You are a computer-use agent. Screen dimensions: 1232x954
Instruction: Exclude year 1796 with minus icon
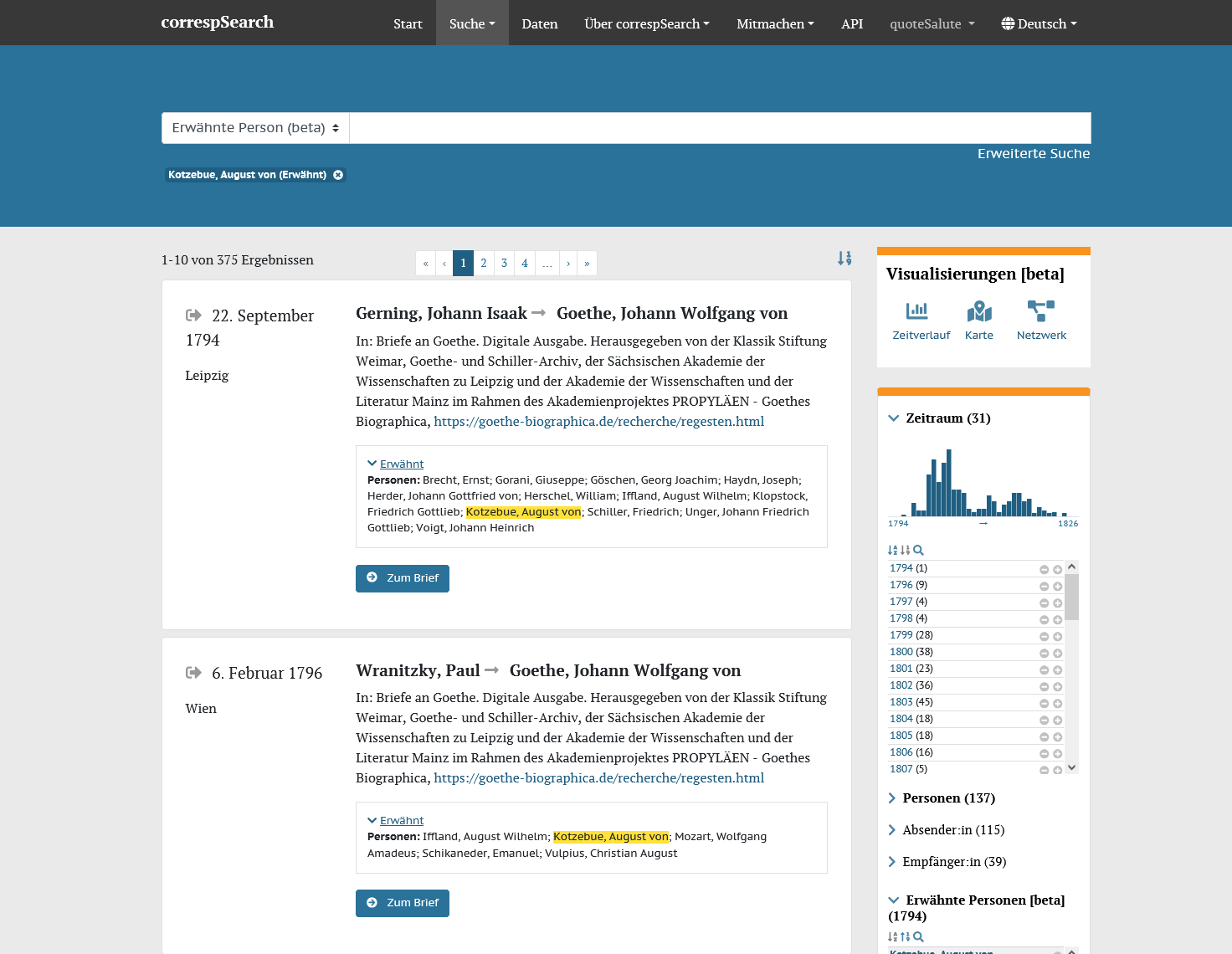(x=1044, y=586)
